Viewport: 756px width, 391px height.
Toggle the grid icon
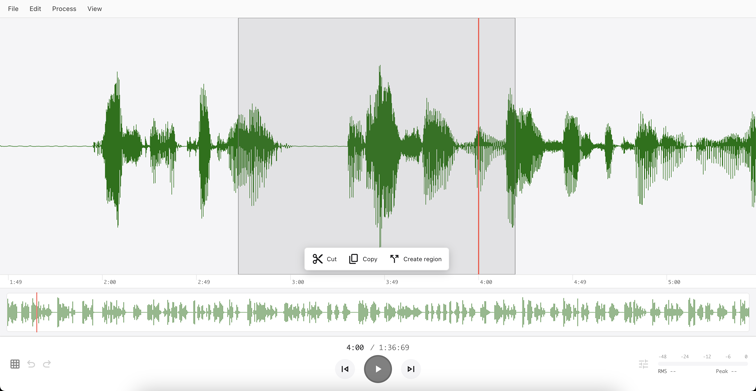(x=15, y=364)
